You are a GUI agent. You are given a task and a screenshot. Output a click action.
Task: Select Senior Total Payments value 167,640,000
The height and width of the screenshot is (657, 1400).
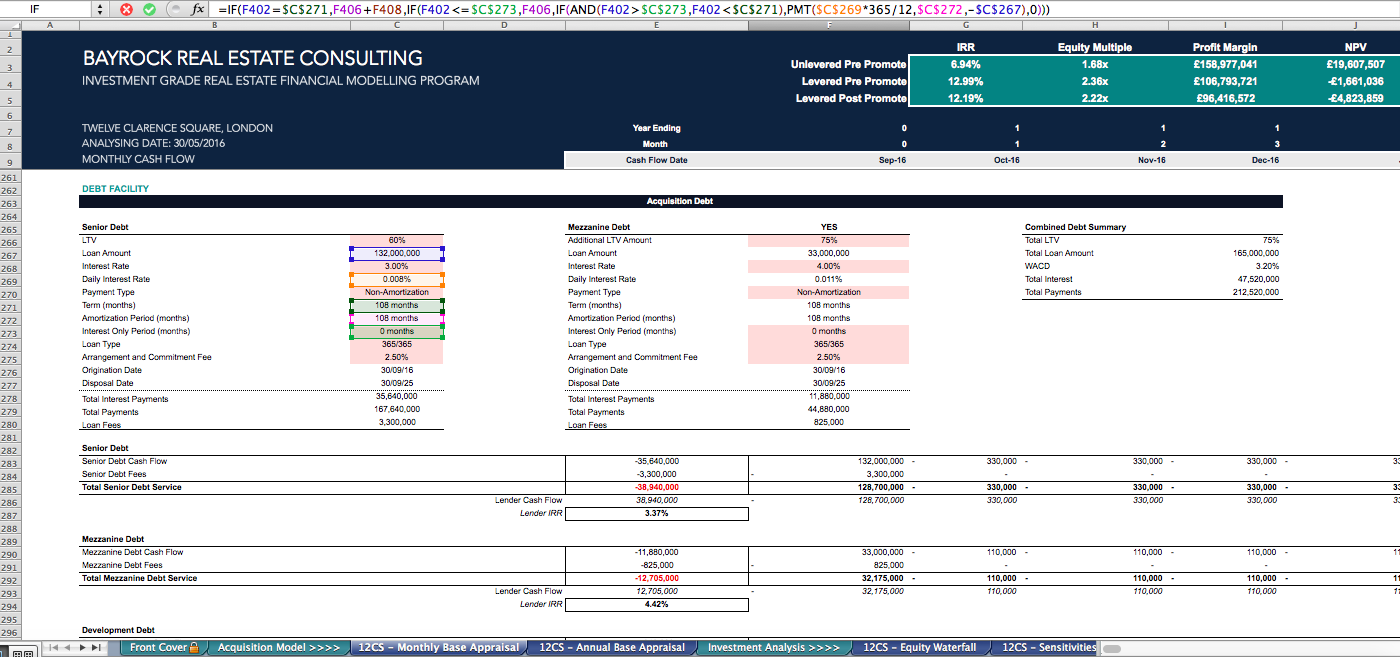[x=396, y=410]
